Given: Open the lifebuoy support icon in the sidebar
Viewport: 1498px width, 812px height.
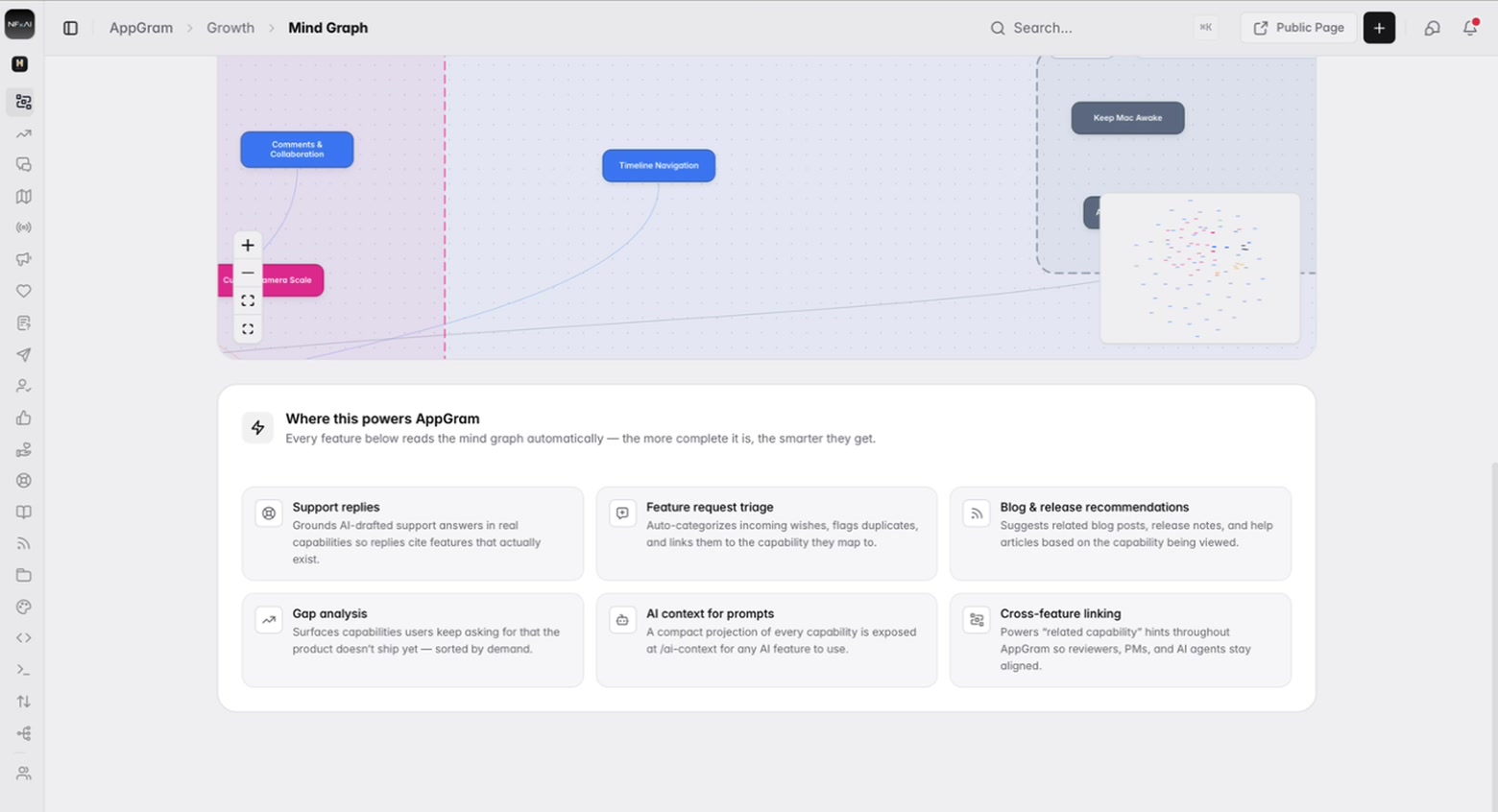Looking at the screenshot, I should coord(23,480).
